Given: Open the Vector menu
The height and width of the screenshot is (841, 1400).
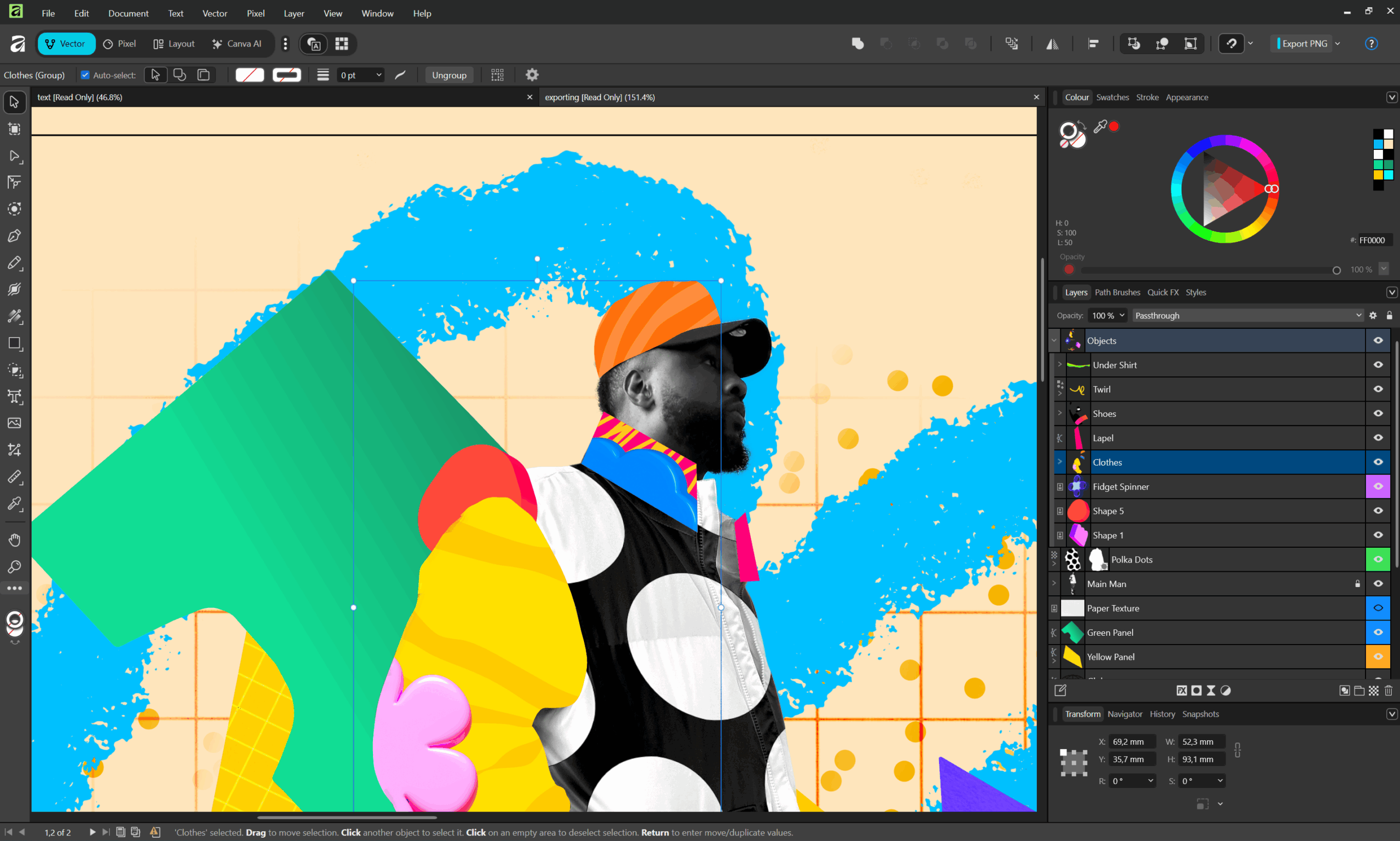Looking at the screenshot, I should (214, 13).
